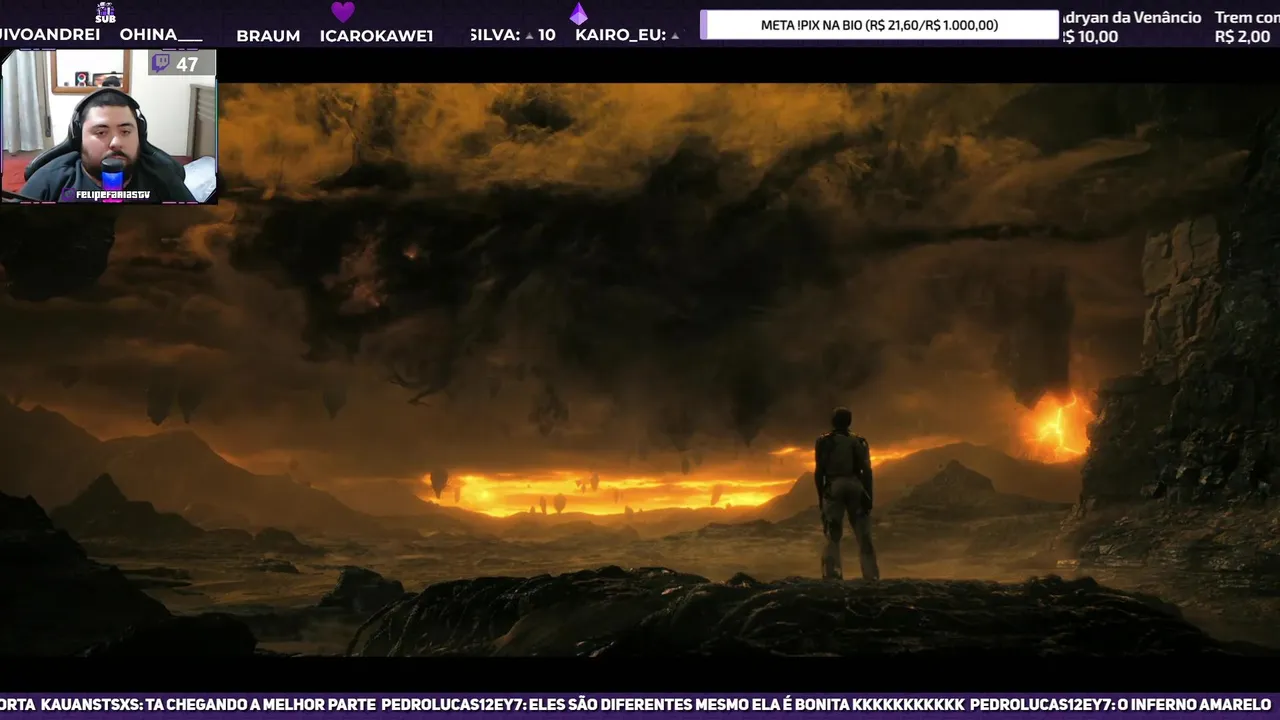The height and width of the screenshot is (720, 1280).
Task: Click chat message O INFERNO AMARELO
Action: 1196,705
